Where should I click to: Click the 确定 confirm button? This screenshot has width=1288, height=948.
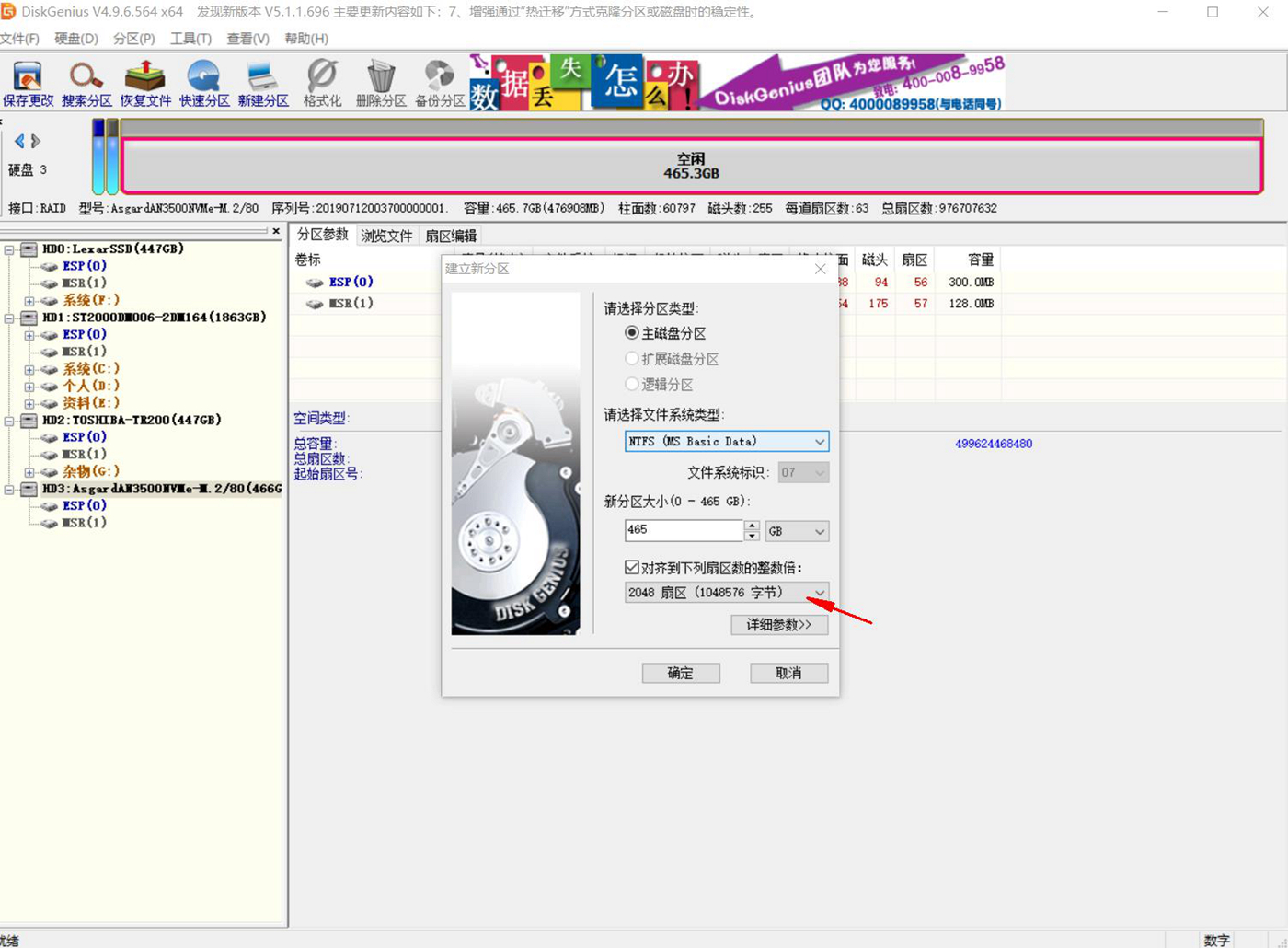click(681, 673)
